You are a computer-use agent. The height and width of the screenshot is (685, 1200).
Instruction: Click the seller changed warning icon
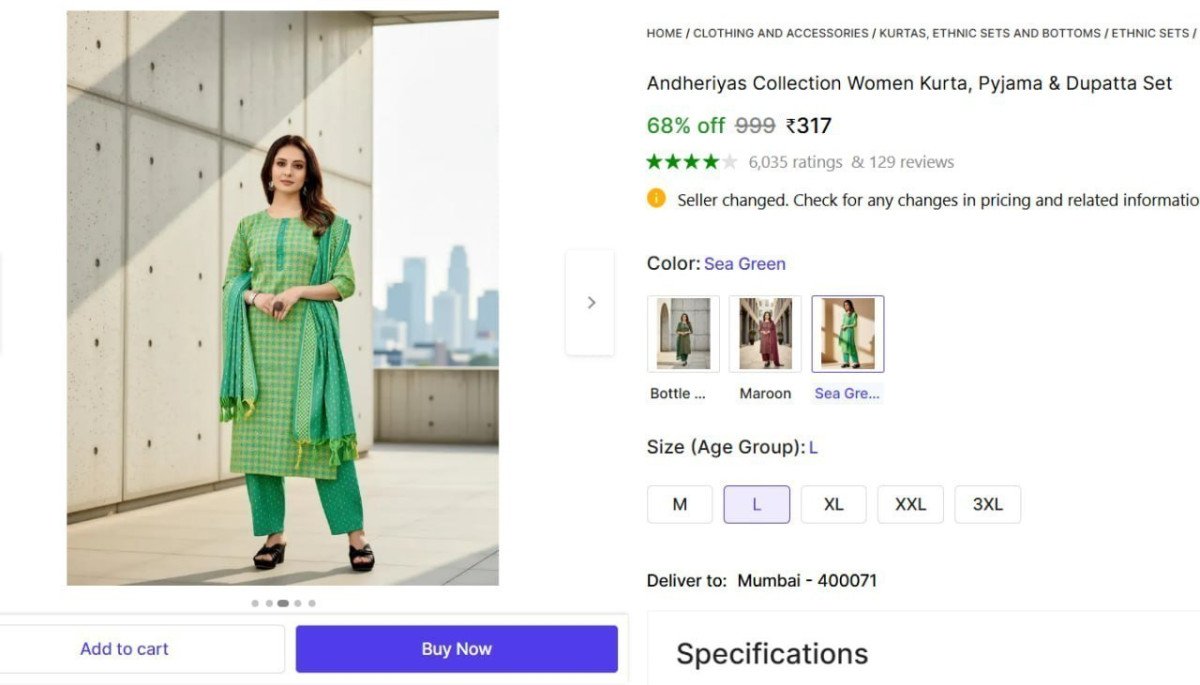tap(656, 199)
